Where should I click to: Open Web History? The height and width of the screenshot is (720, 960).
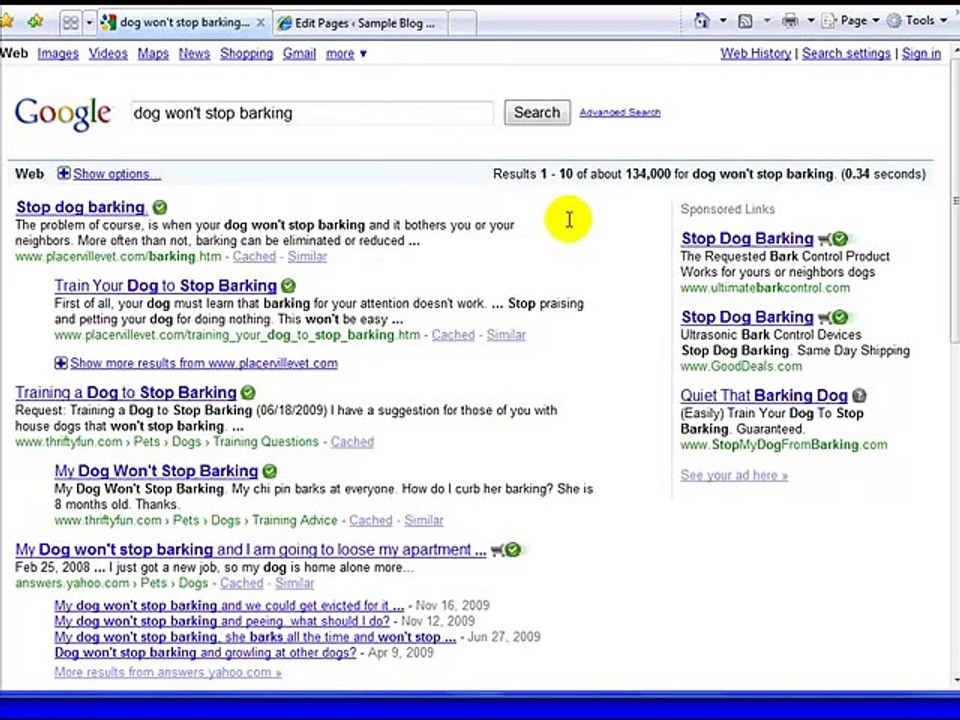click(x=756, y=54)
